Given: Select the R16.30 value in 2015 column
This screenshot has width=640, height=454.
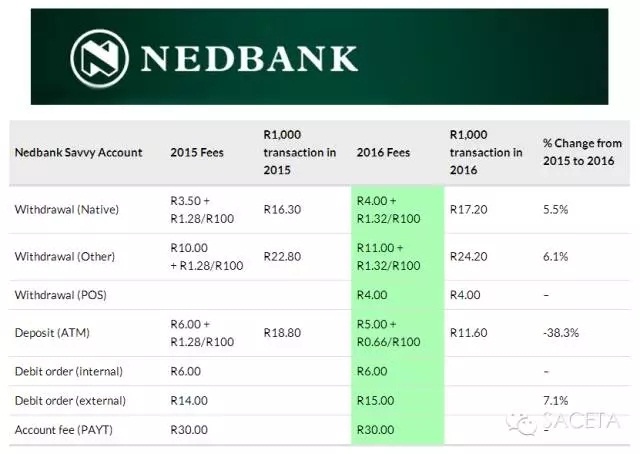Looking at the screenshot, I should 282,209.
